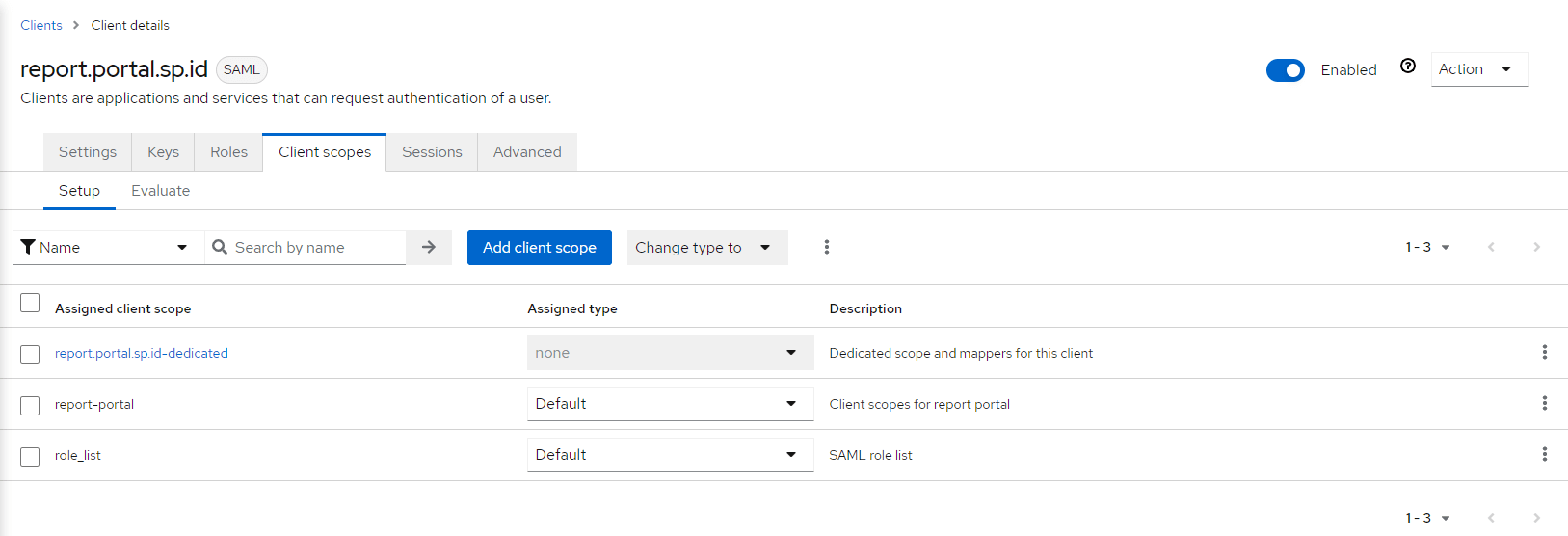Click the Search by name field

click(315, 248)
